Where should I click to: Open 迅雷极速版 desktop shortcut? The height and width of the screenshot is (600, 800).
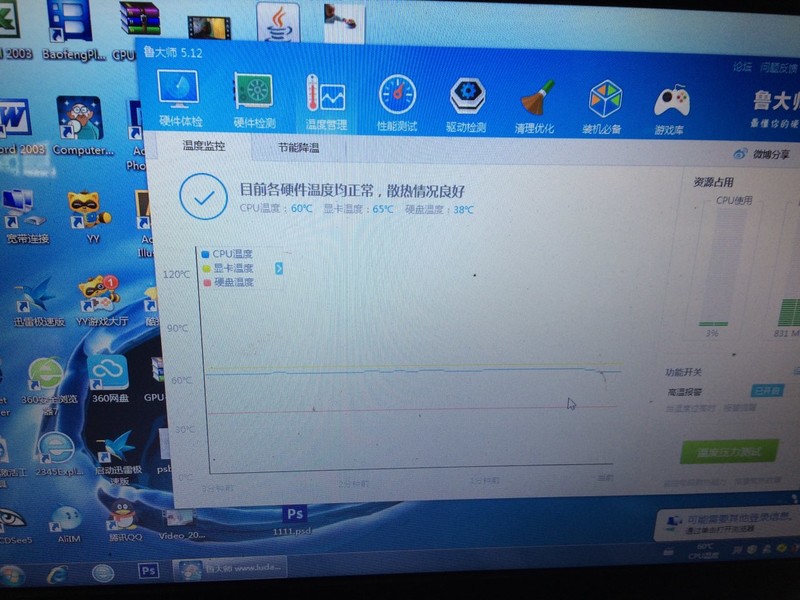click(x=37, y=302)
